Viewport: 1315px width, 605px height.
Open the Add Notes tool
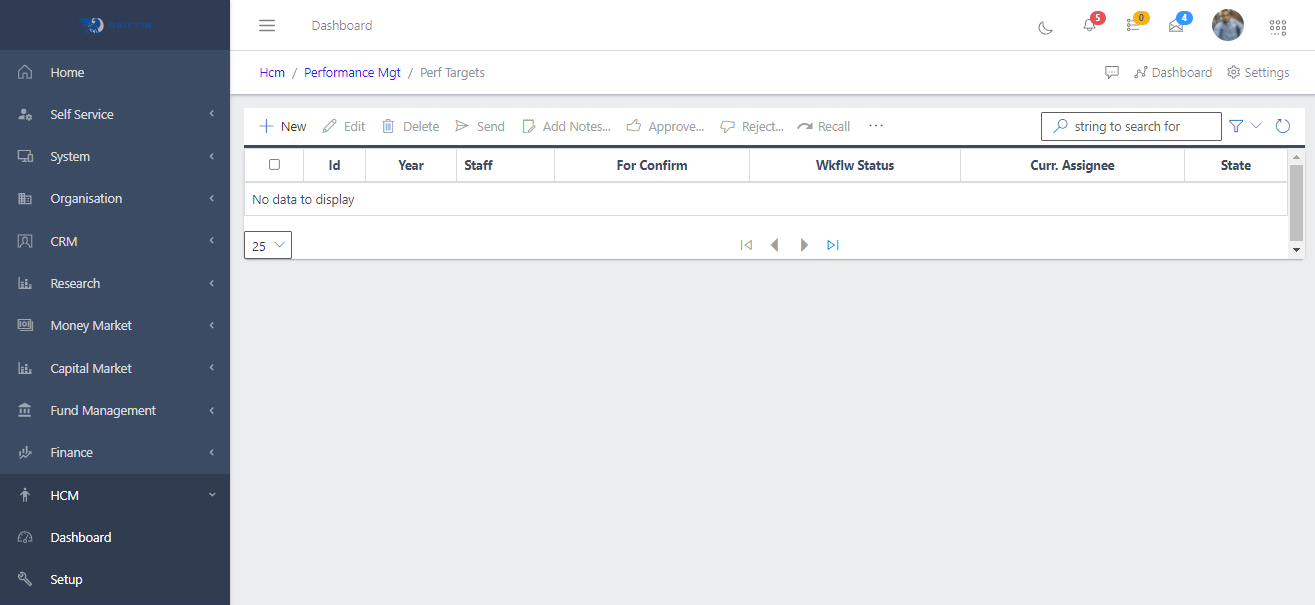click(x=566, y=125)
